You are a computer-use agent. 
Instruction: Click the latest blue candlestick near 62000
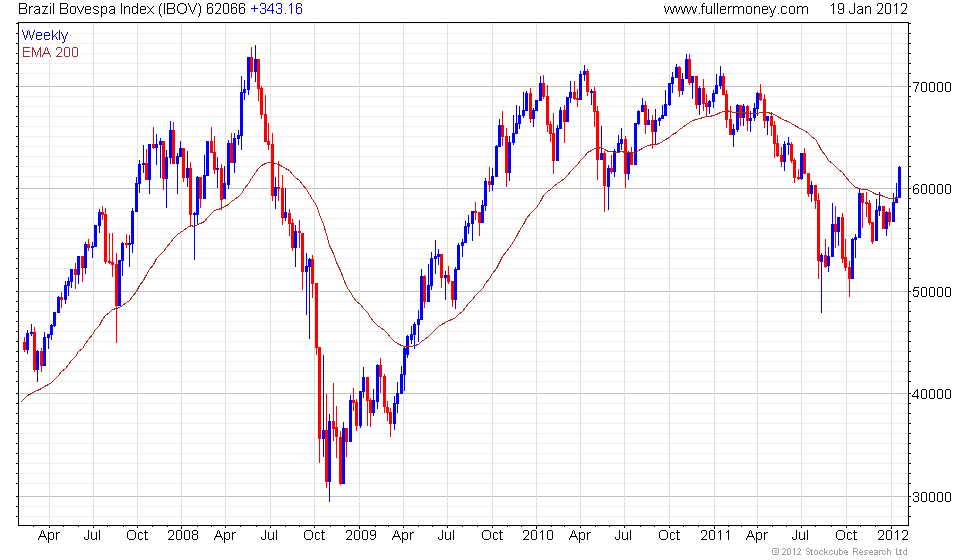pos(899,181)
